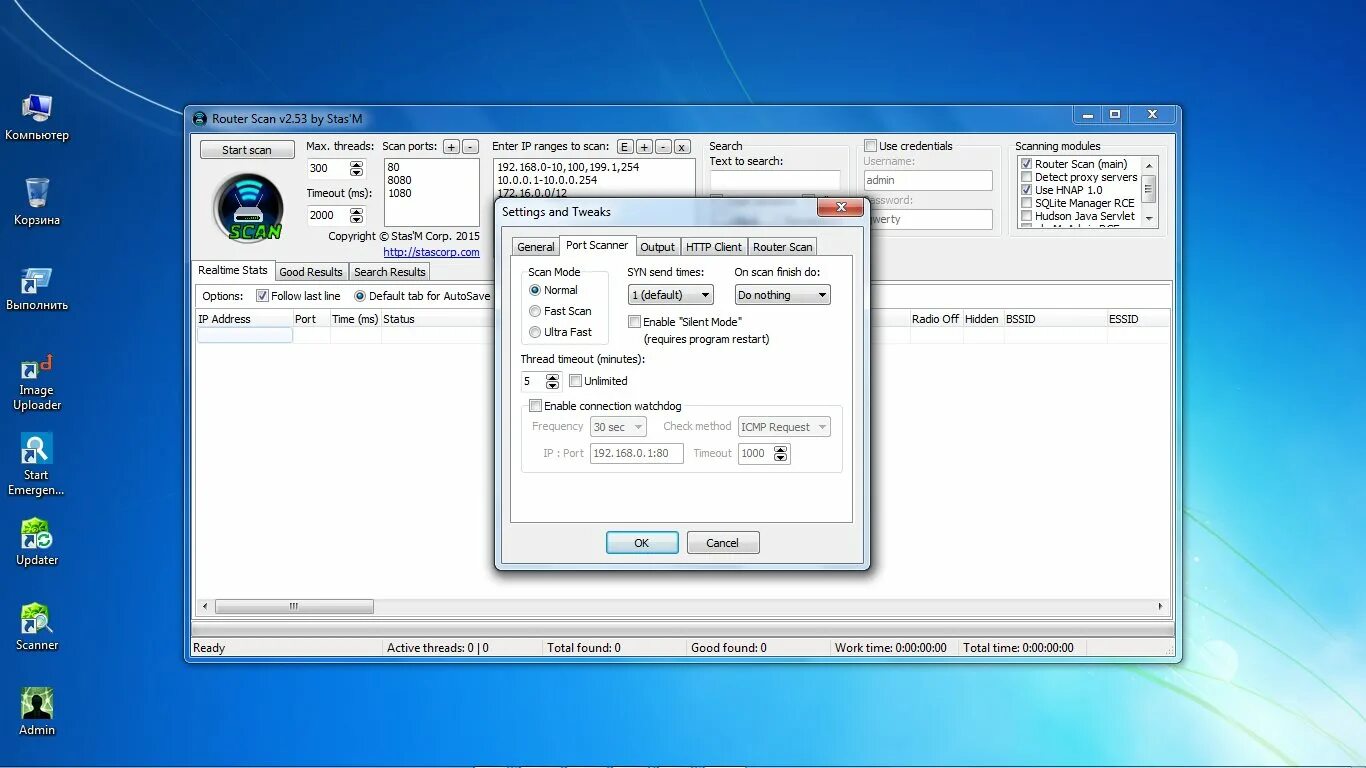This screenshot has height=768, width=1366.
Task: Open the Search Results tab
Action: (389, 272)
